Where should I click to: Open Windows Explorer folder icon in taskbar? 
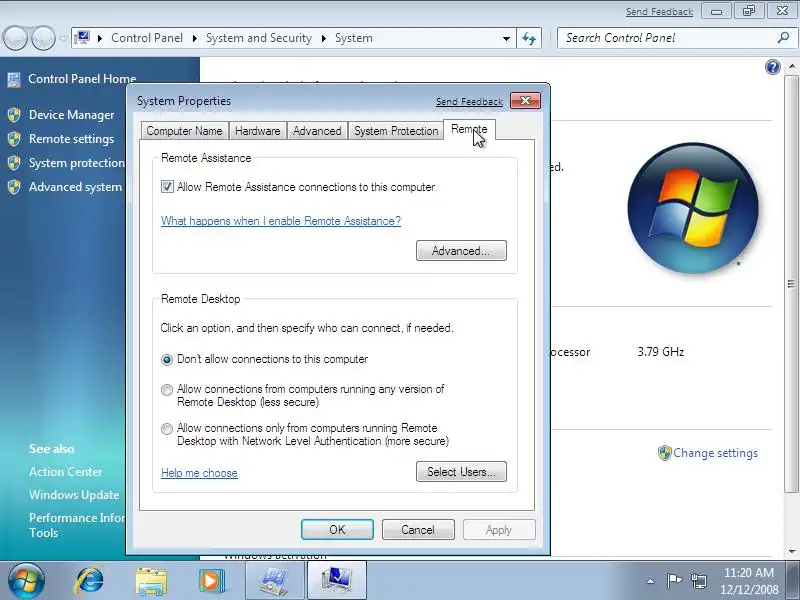151,581
